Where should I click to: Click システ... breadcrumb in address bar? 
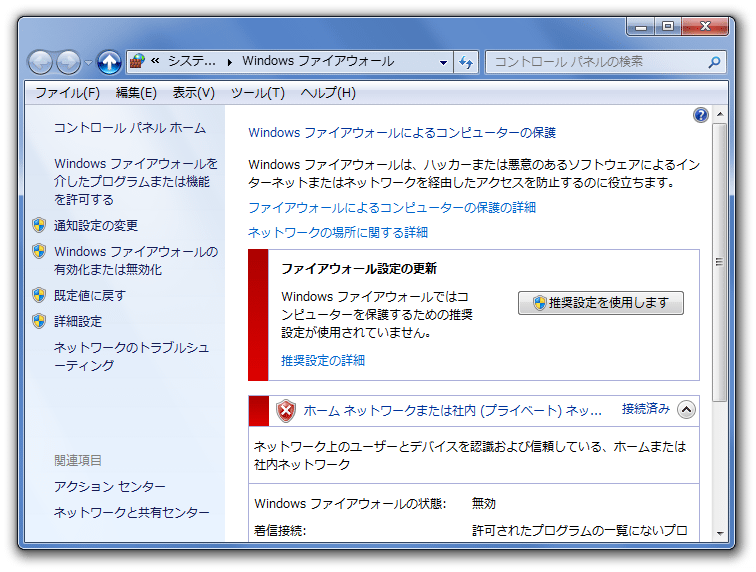[x=191, y=61]
